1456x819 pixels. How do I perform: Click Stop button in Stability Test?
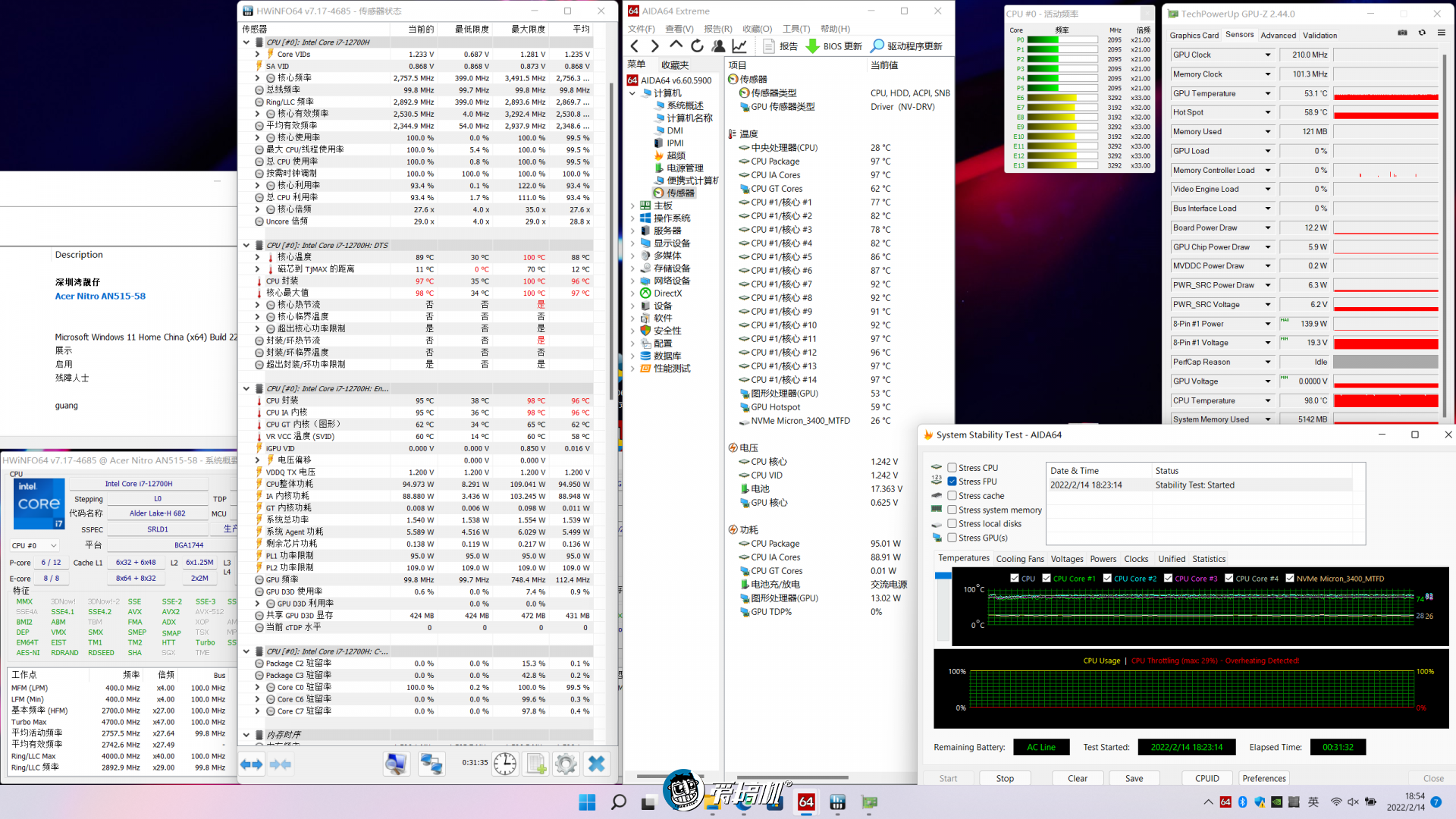pyautogui.click(x=1005, y=778)
